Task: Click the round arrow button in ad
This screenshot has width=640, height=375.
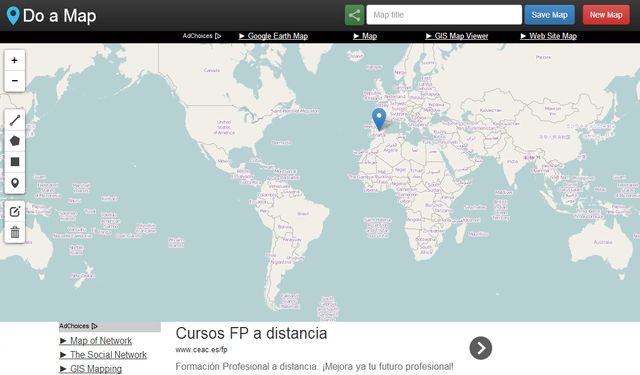Action: click(480, 348)
